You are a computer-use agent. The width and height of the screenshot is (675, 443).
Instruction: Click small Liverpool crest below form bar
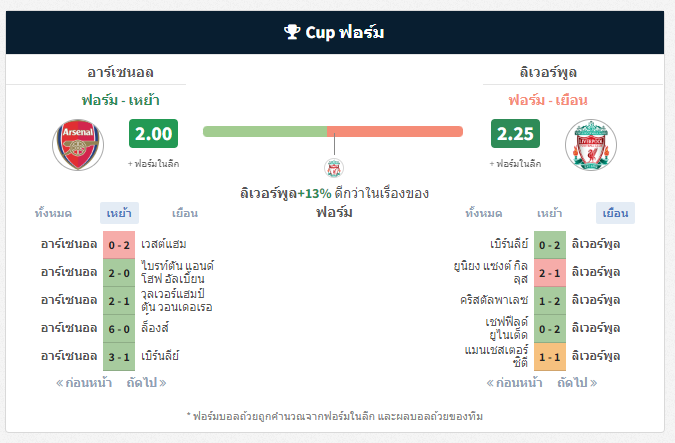coord(334,168)
